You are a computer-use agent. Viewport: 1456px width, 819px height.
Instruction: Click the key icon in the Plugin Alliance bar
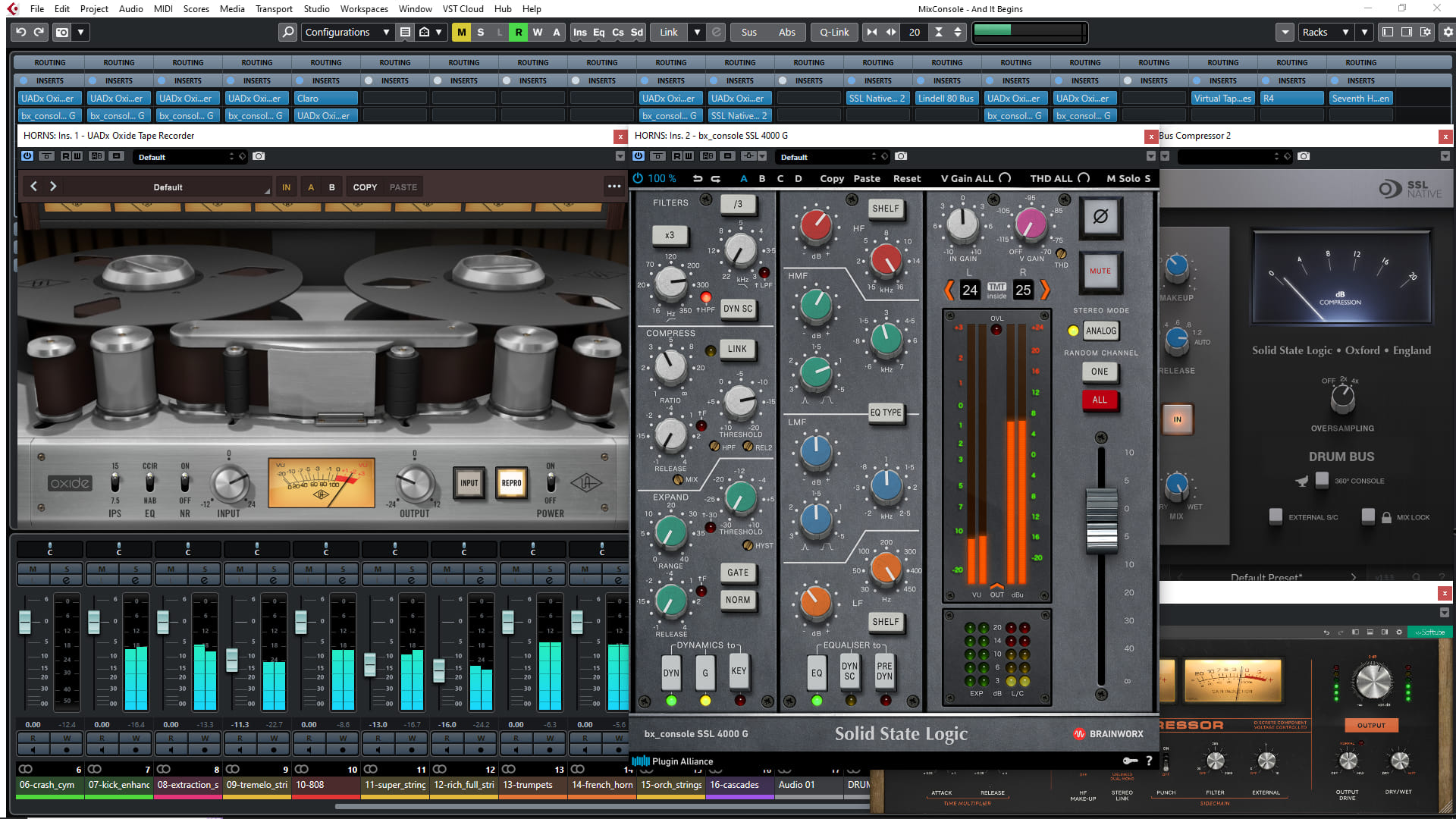(1130, 761)
